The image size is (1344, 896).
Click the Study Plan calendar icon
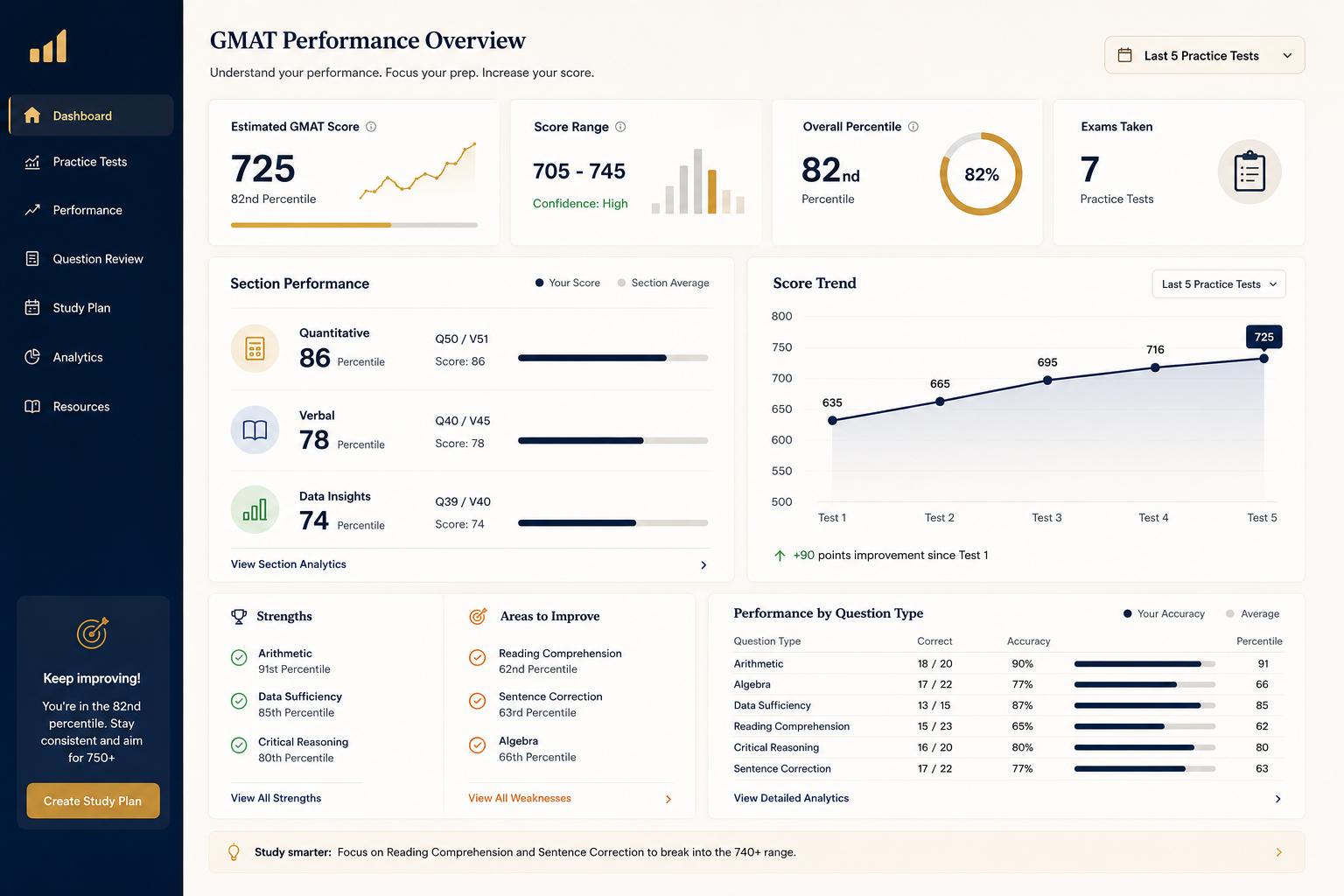(32, 308)
